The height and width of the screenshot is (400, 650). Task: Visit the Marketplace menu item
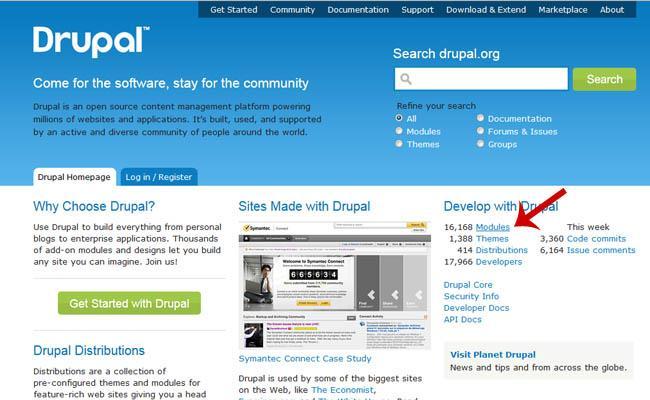pos(563,10)
